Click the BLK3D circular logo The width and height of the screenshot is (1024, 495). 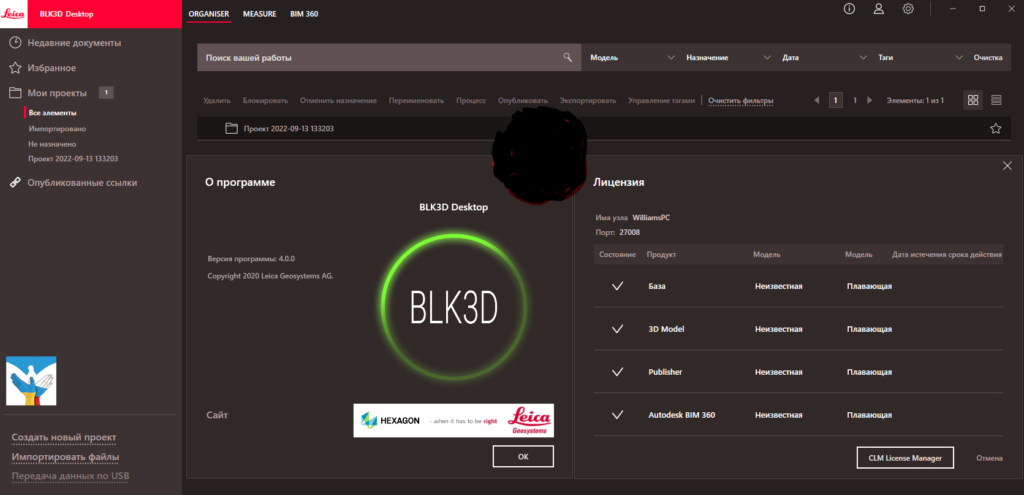pyautogui.click(x=453, y=308)
